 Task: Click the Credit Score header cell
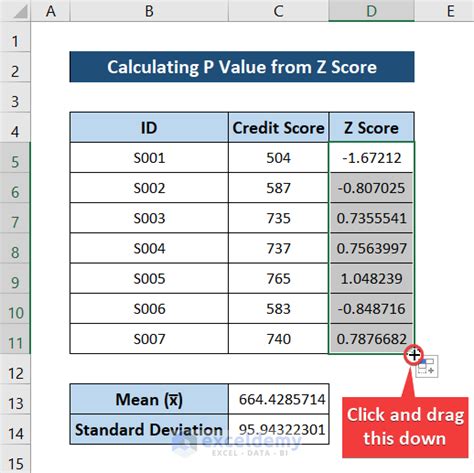(x=278, y=127)
